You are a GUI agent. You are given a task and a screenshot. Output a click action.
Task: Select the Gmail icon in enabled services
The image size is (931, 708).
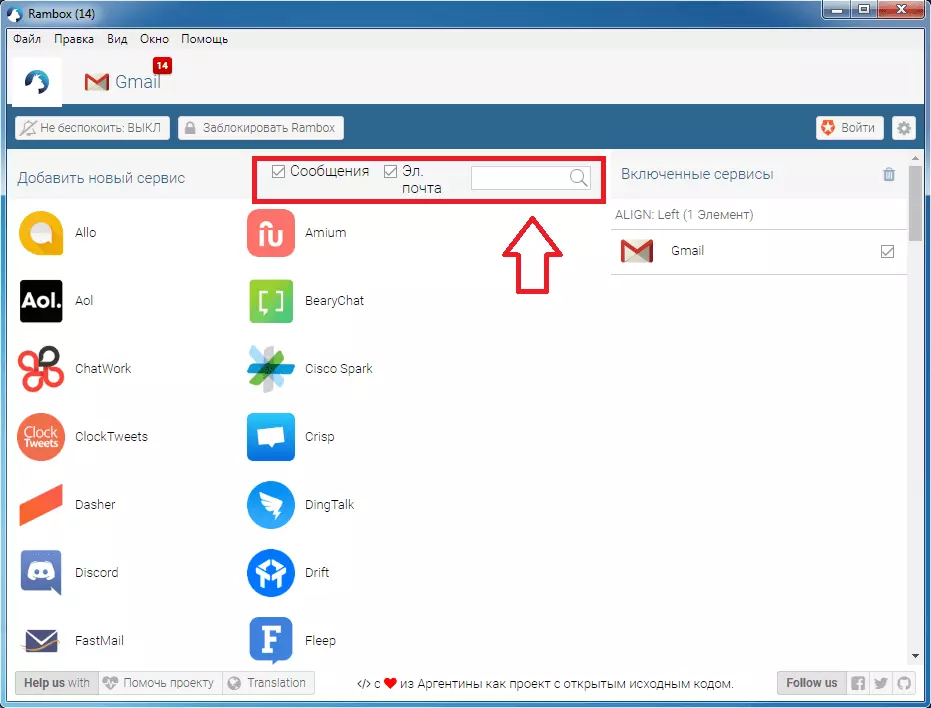pos(636,251)
